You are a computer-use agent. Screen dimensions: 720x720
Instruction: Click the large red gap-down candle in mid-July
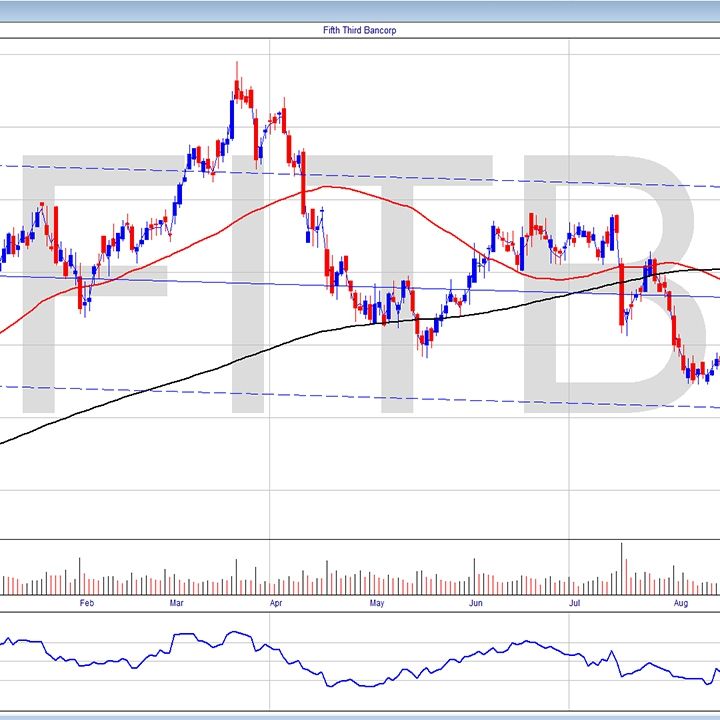[x=622, y=290]
